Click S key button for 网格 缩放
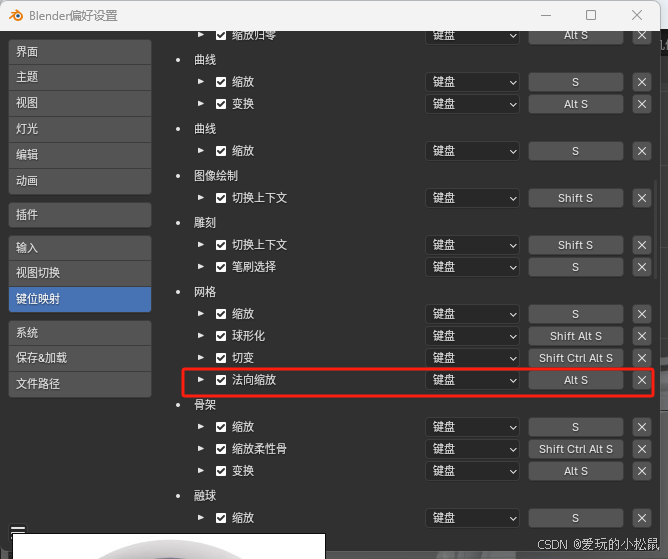 576,314
